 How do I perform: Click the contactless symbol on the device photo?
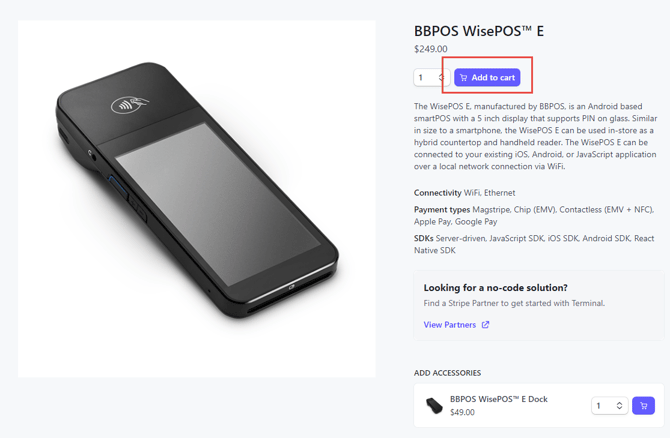coord(126,104)
